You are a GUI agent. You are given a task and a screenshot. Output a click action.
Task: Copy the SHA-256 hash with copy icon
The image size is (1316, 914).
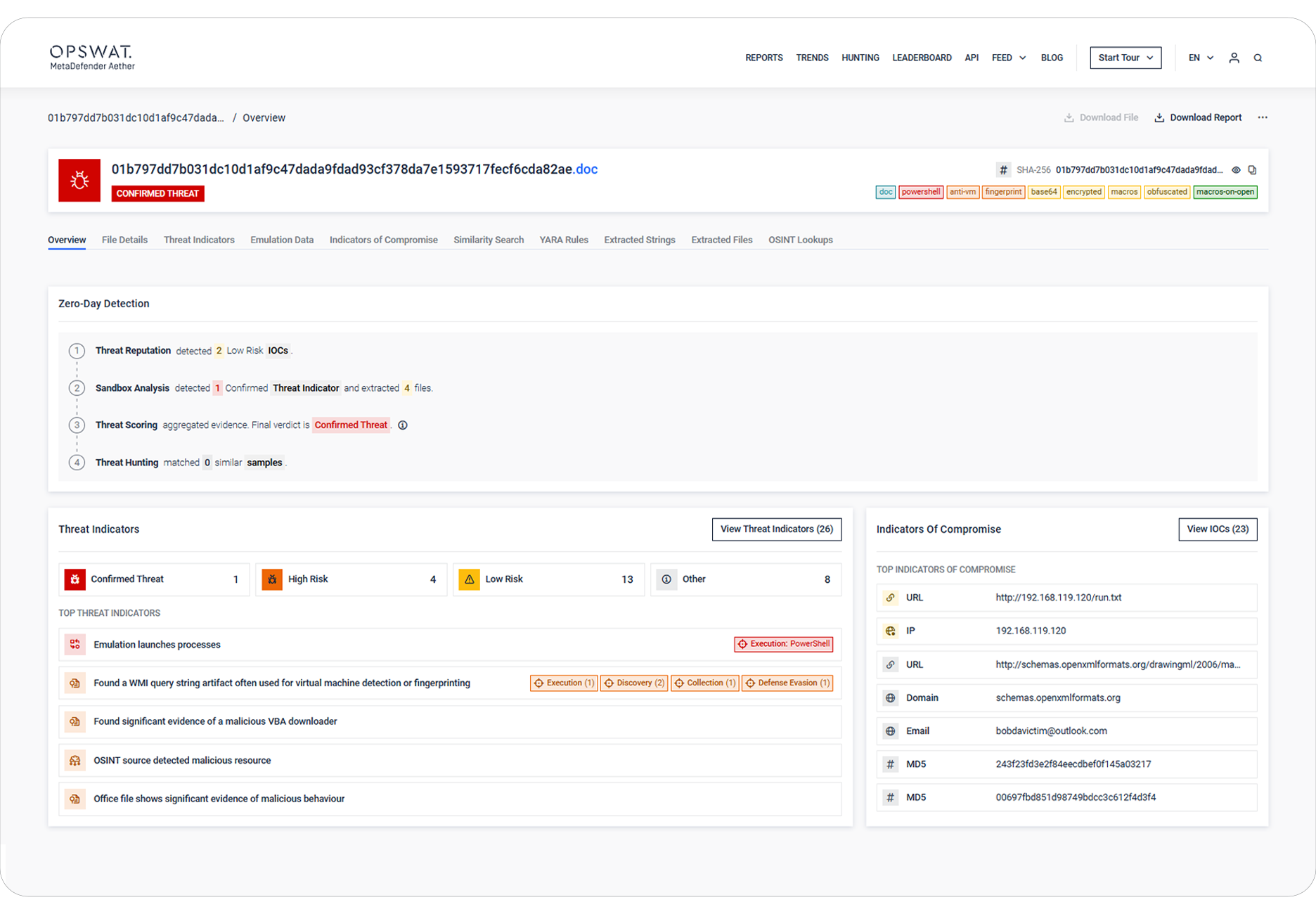click(1252, 170)
